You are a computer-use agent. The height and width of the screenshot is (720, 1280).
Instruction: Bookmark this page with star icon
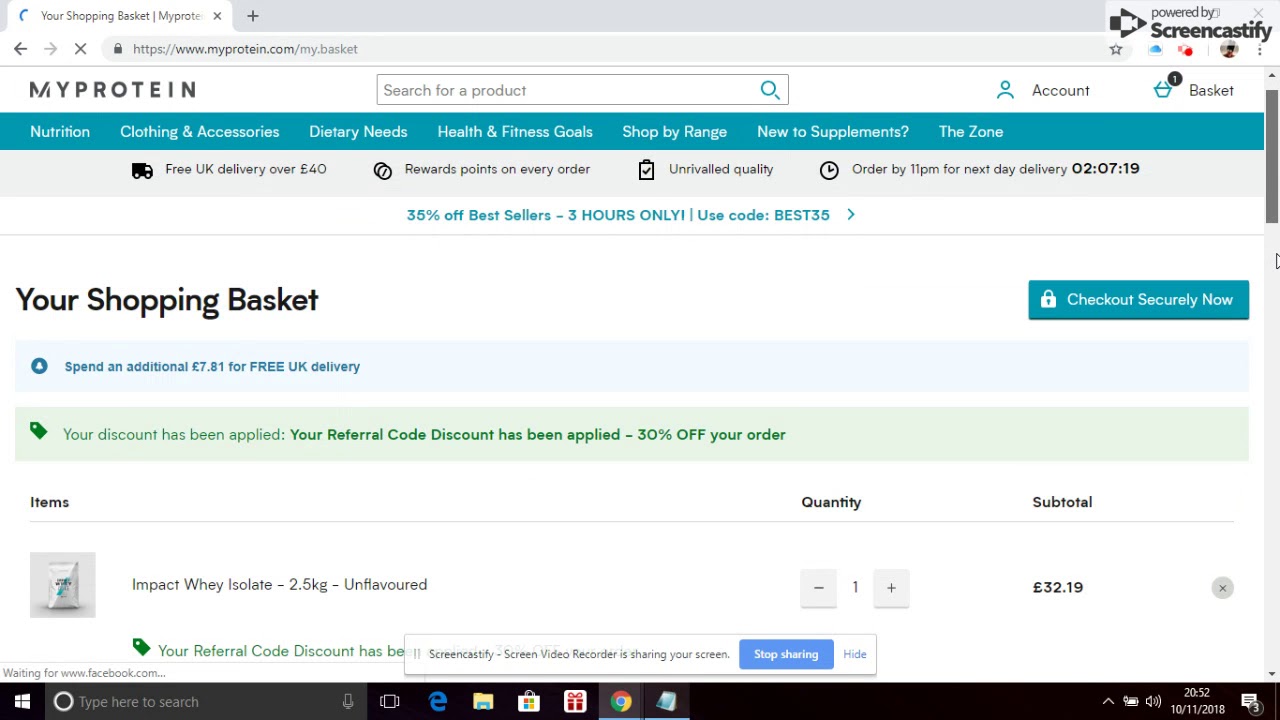pos(1116,49)
